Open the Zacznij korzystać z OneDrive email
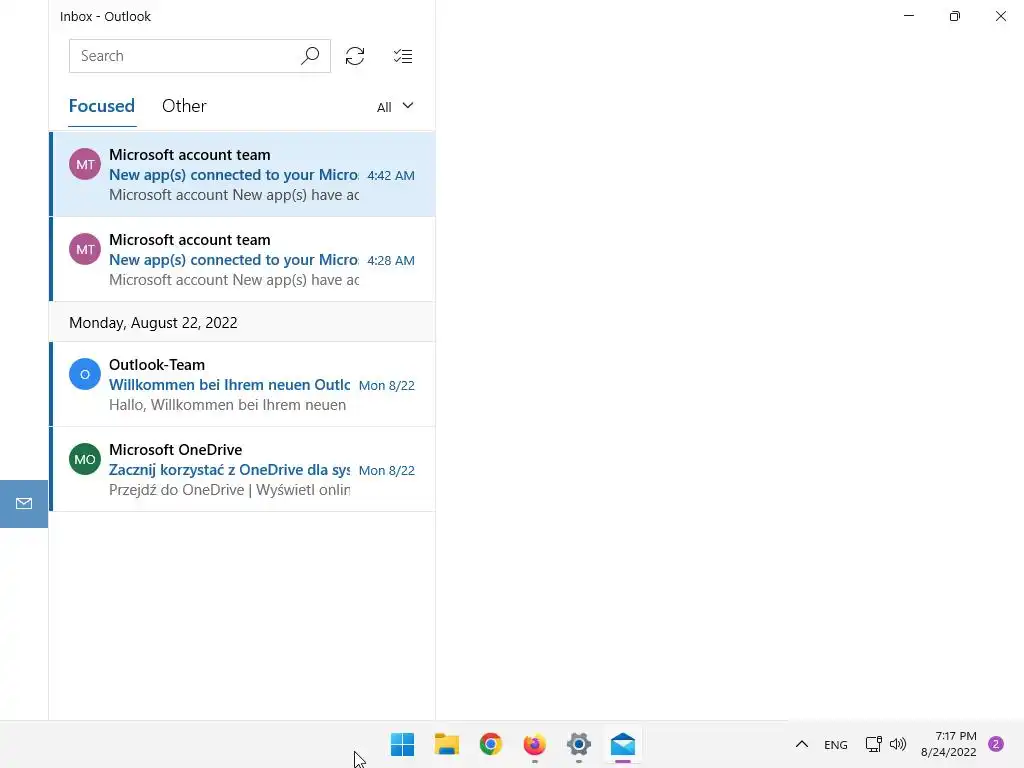The height and width of the screenshot is (768, 1024). click(x=242, y=469)
